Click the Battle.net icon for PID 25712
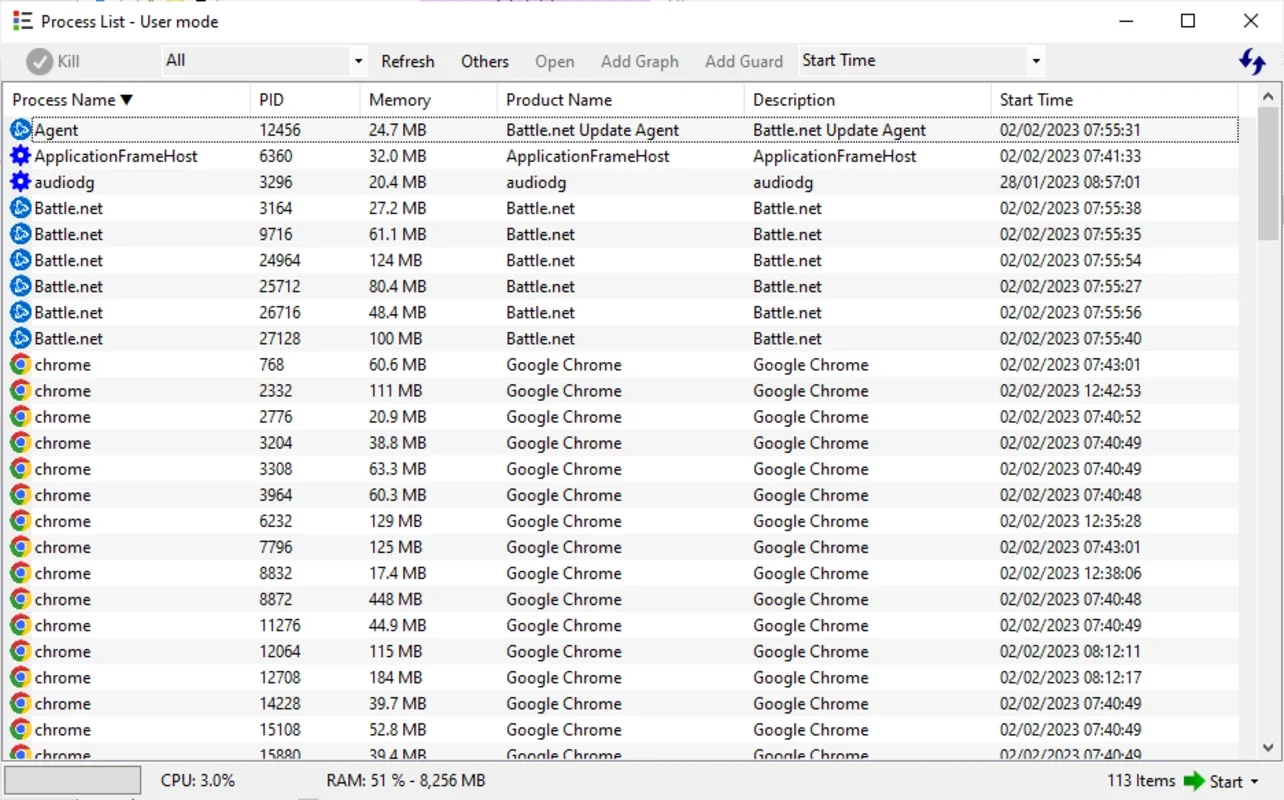This screenshot has height=800, width=1284. [x=21, y=286]
